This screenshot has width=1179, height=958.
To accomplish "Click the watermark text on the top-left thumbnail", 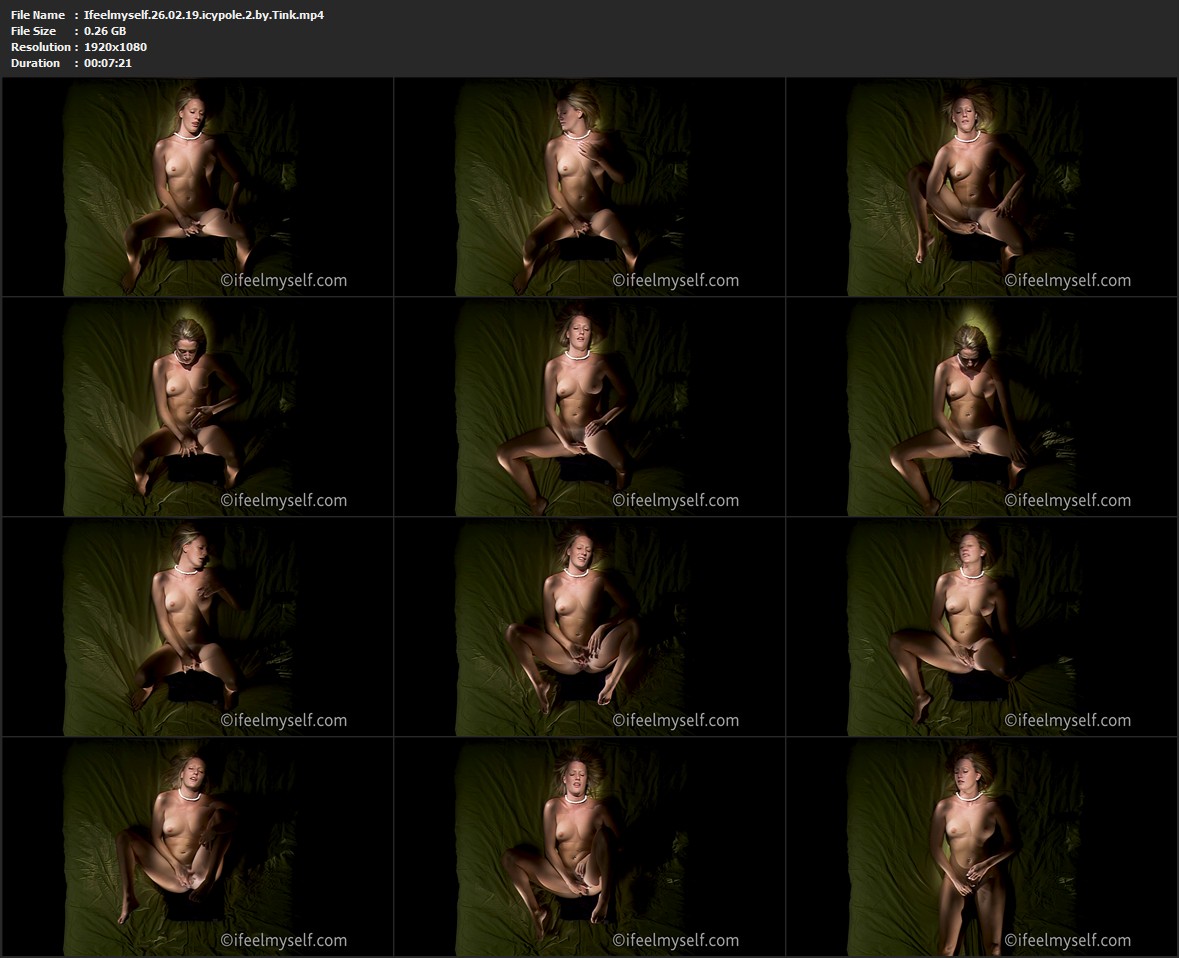I will coord(284,281).
